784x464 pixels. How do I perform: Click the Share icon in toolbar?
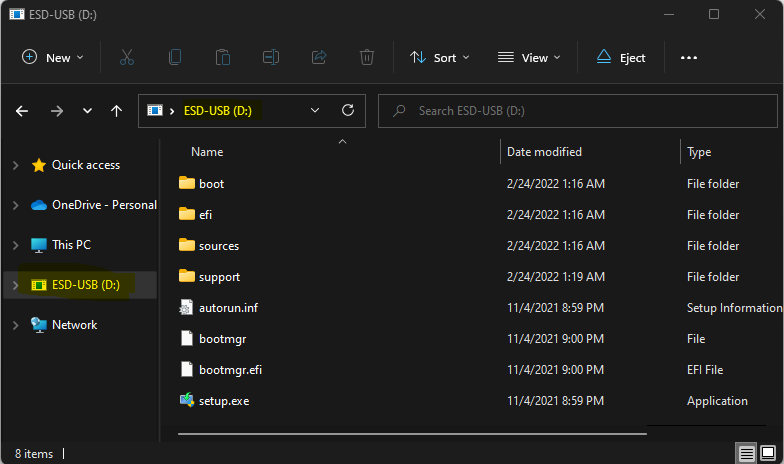319,58
